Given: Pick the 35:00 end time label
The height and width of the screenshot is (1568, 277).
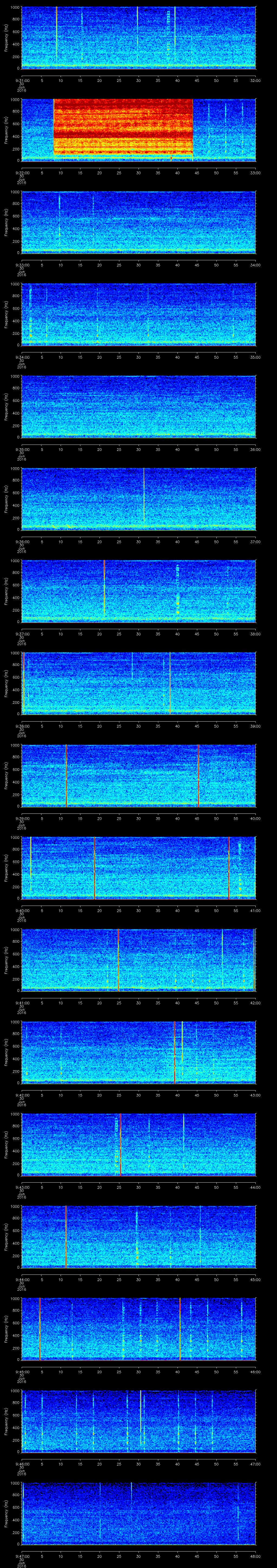Looking at the screenshot, I should (255, 357).
